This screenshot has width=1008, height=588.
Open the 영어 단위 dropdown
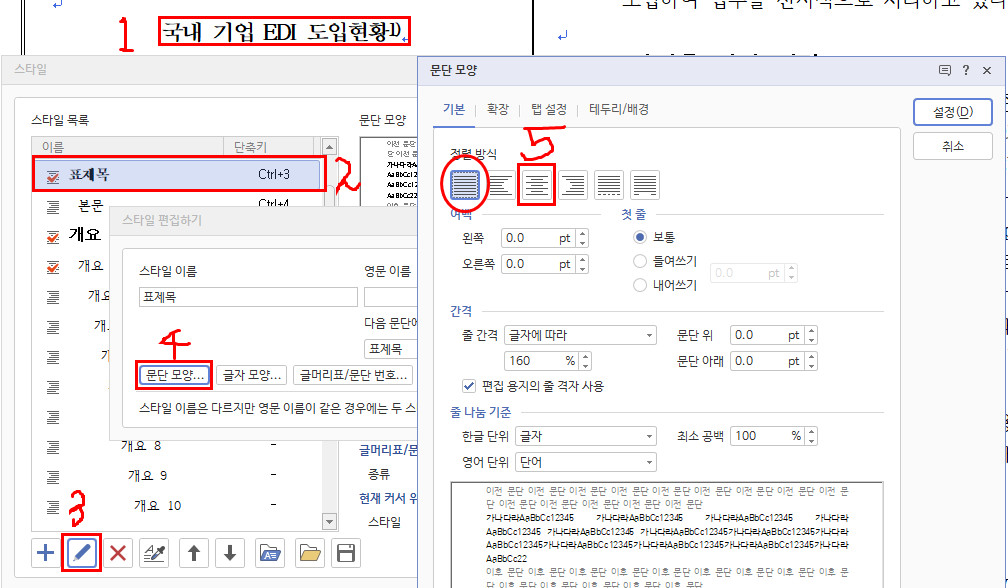(586, 462)
